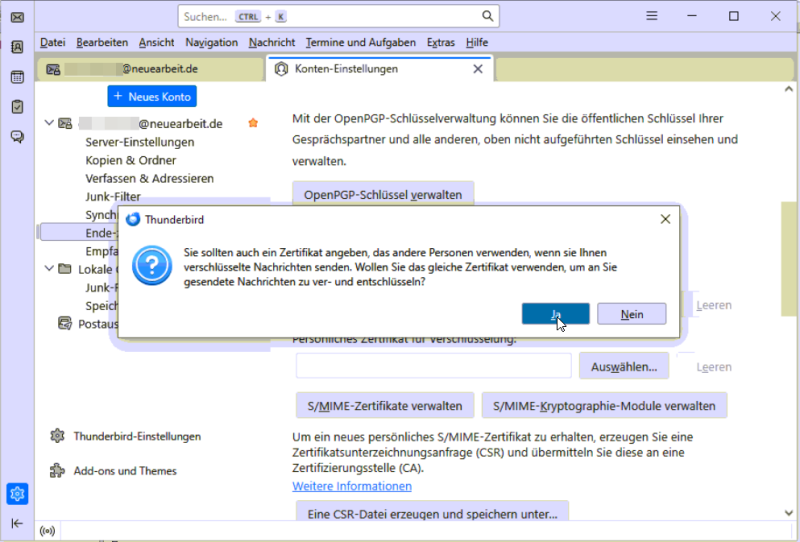
Task: Open the Extras menu
Action: click(x=441, y=42)
